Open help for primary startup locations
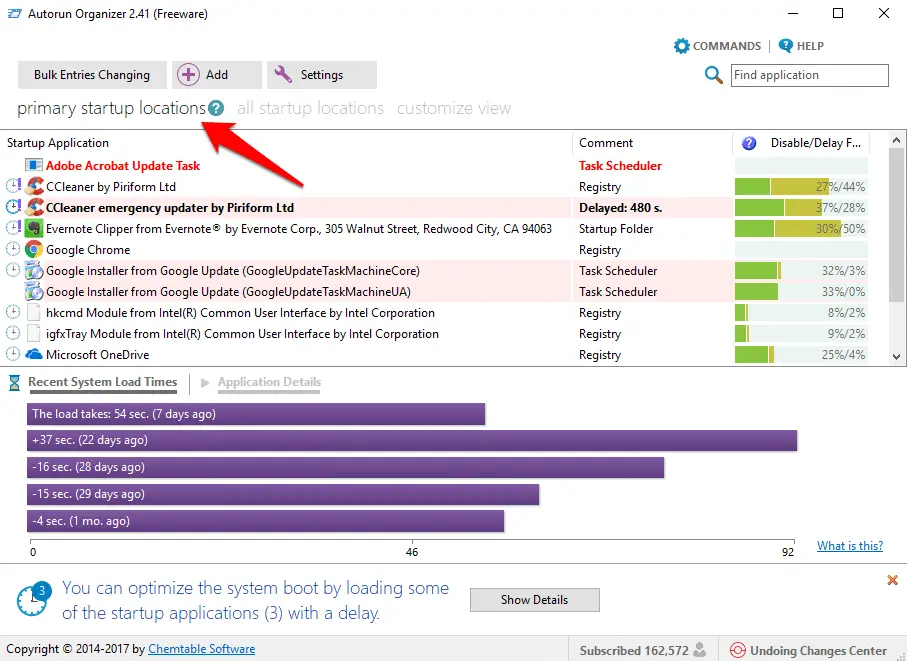 pos(216,108)
